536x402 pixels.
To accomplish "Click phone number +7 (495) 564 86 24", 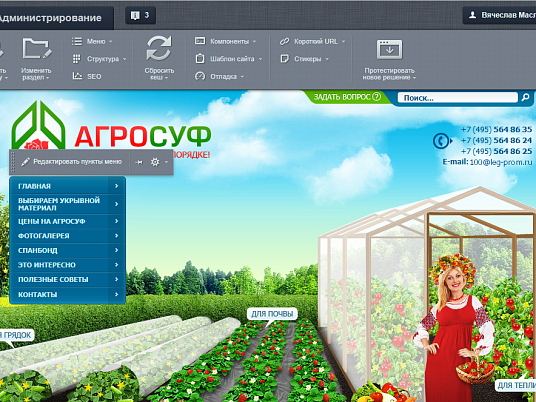I will [496, 140].
